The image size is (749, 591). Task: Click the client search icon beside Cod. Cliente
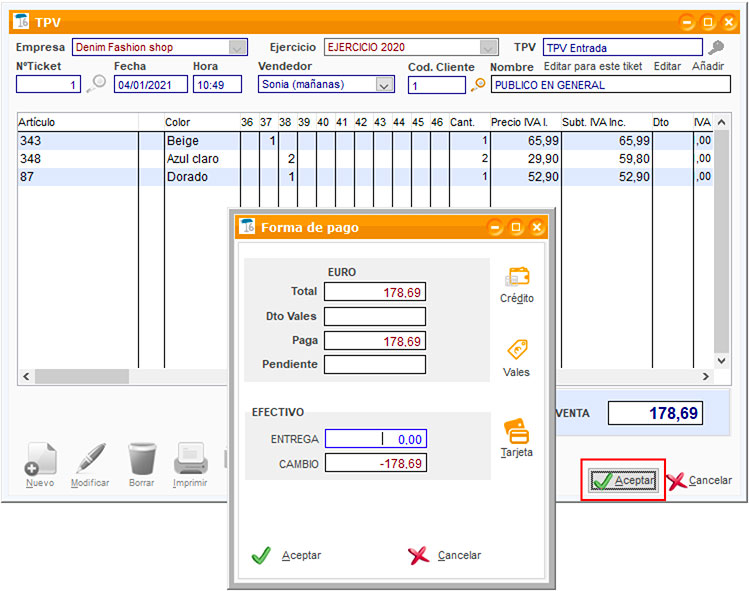point(478,85)
